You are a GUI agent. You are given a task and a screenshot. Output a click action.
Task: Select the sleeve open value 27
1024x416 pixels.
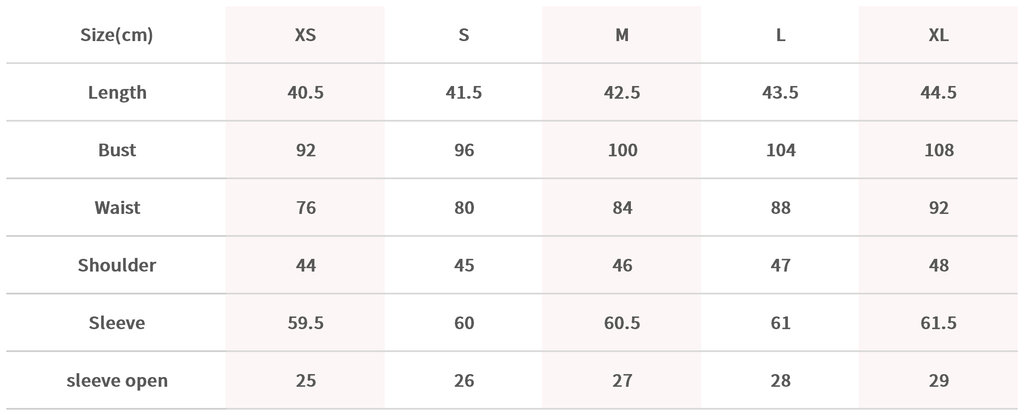[x=622, y=381]
